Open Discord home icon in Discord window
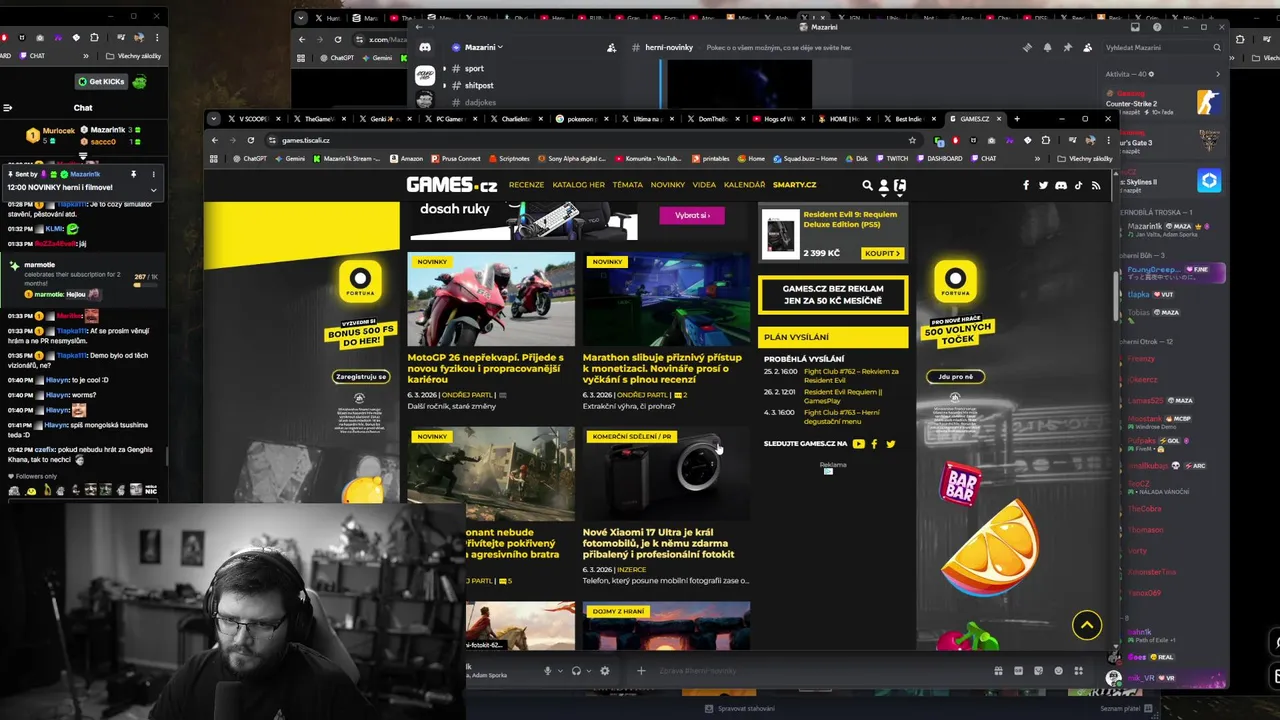1280x720 pixels. click(x=425, y=47)
